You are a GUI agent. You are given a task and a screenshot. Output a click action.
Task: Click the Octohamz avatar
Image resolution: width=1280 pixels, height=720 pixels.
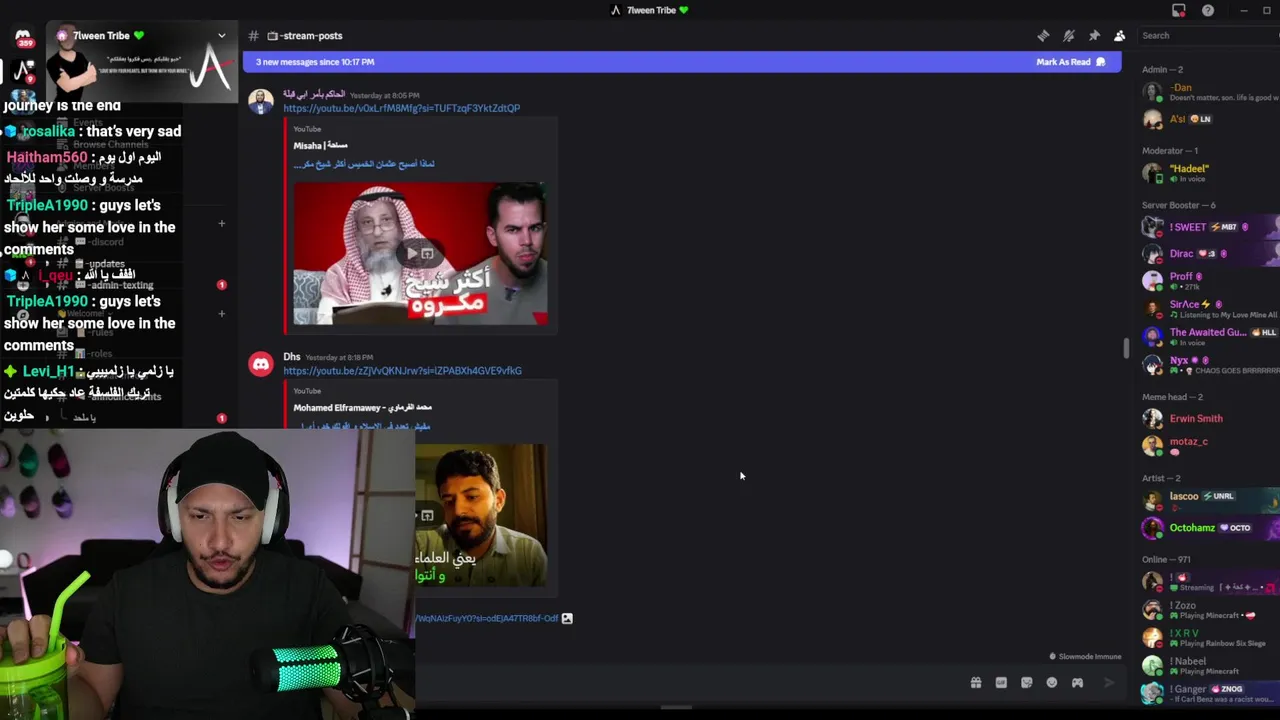[x=1153, y=527]
